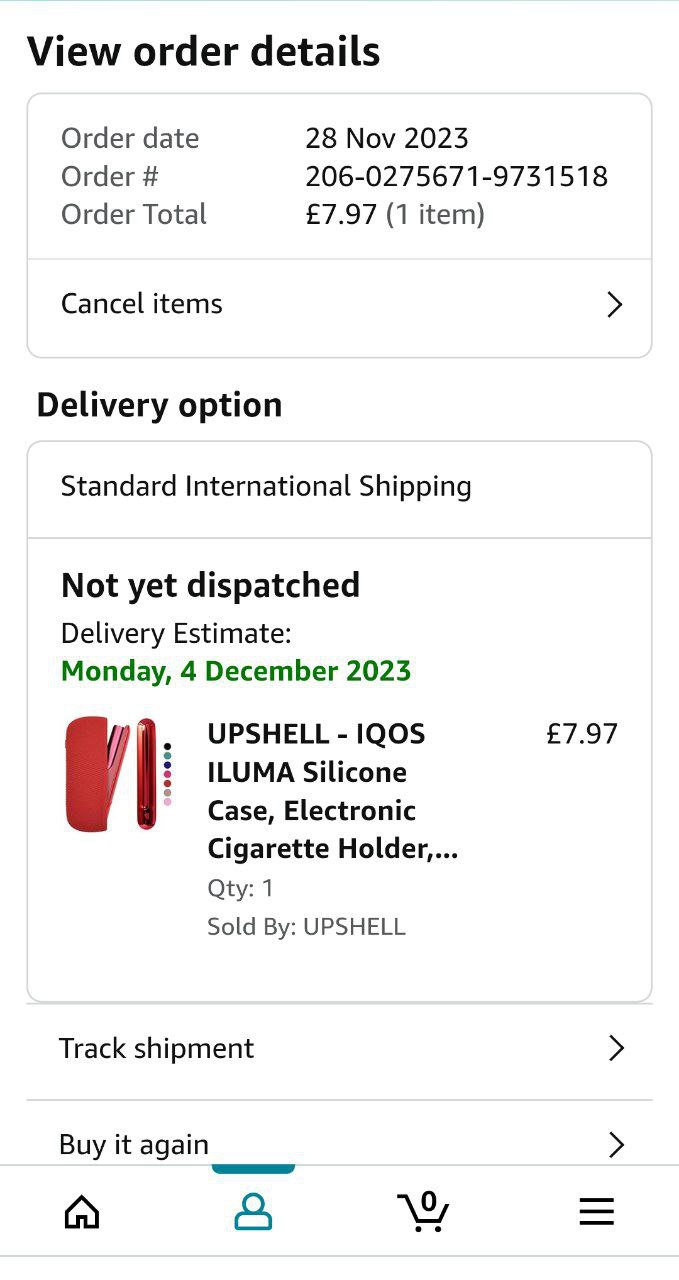Screen dimensions: 679x1280
Task: Select the Track shipment label
Action: coord(157,1048)
